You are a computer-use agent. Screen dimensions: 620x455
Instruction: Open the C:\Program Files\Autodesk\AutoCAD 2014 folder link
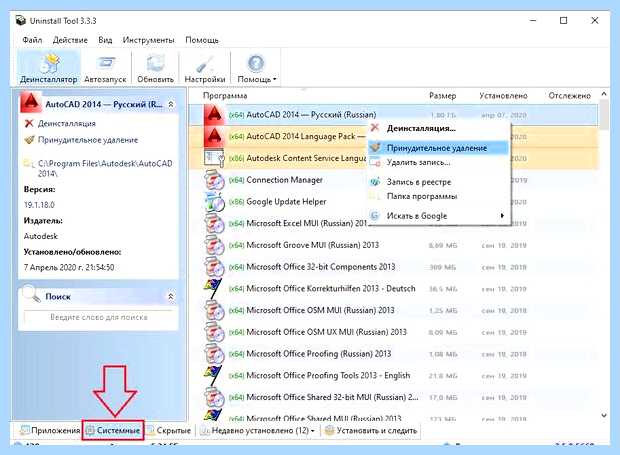105,168
